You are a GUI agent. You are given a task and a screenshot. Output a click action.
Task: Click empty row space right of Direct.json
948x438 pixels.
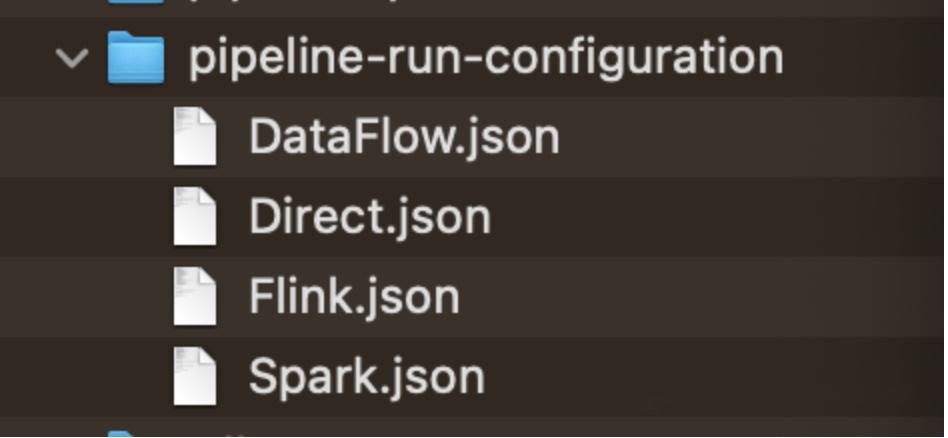[720, 217]
